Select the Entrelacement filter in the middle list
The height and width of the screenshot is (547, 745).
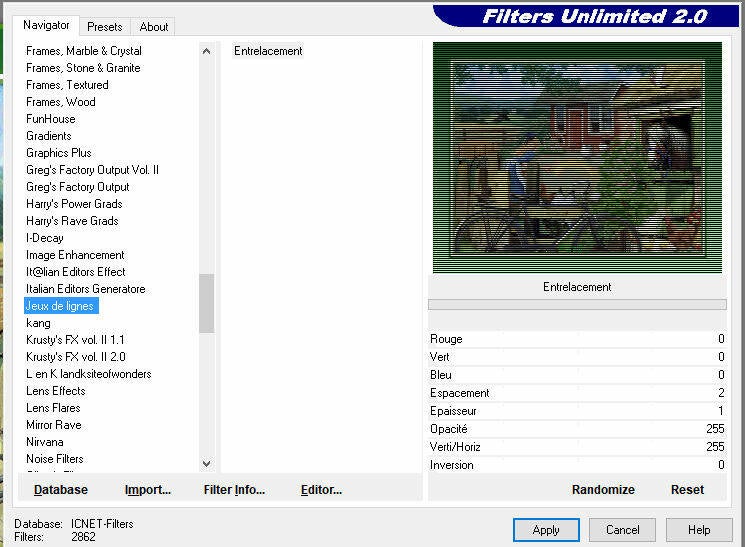(268, 51)
